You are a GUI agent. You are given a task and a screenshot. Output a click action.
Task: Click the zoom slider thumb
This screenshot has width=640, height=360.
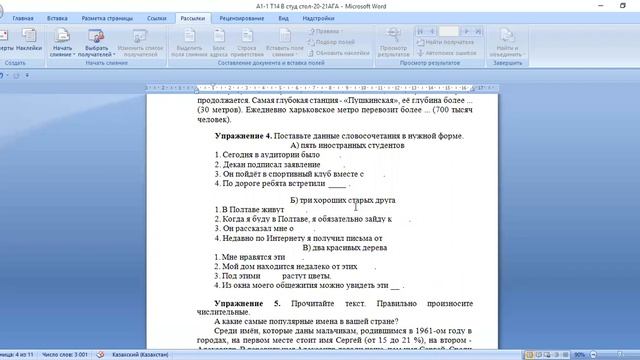point(620,355)
